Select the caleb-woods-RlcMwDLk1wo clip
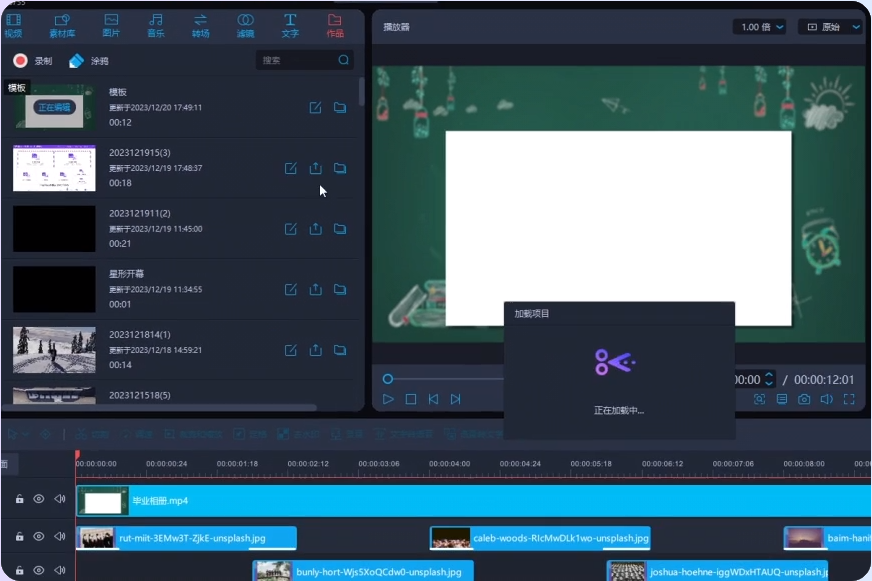This screenshot has height=581, width=872. click(x=540, y=538)
